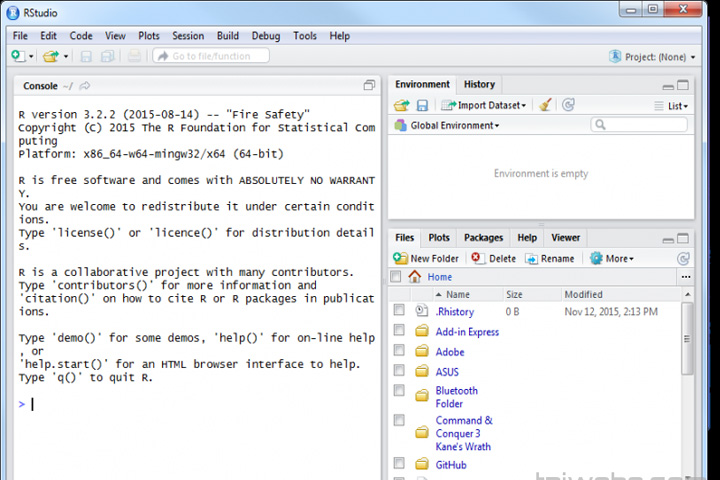
Task: Click the Home icon in the Files path
Action: (415, 277)
